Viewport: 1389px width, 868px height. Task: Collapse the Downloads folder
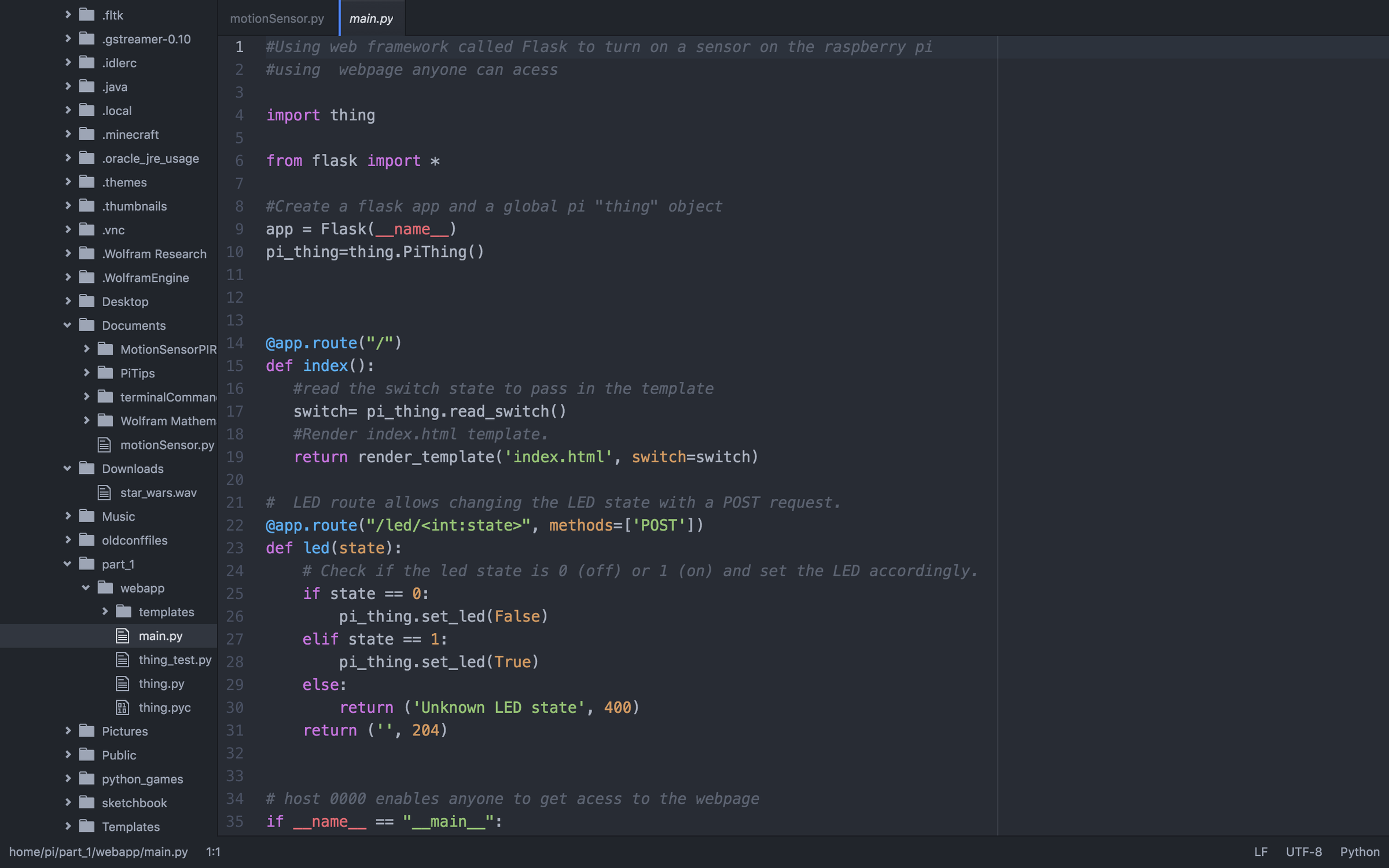68,469
